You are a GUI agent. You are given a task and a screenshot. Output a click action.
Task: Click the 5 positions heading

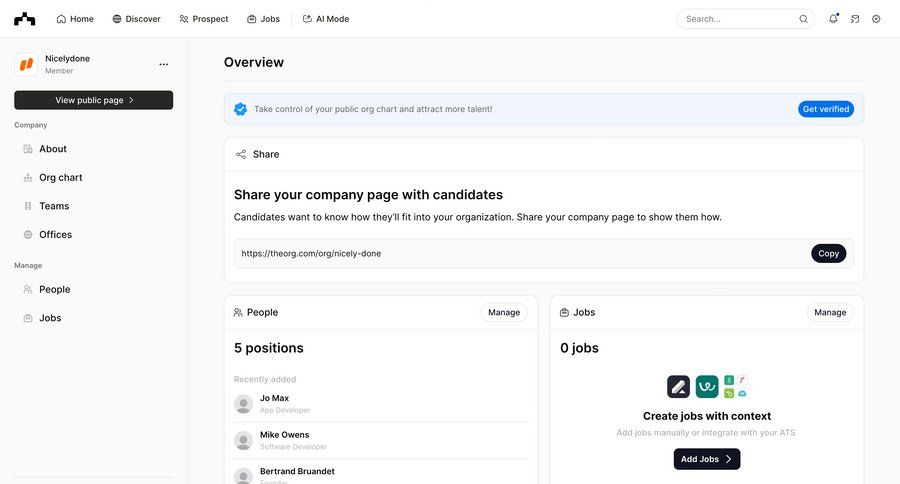(269, 348)
